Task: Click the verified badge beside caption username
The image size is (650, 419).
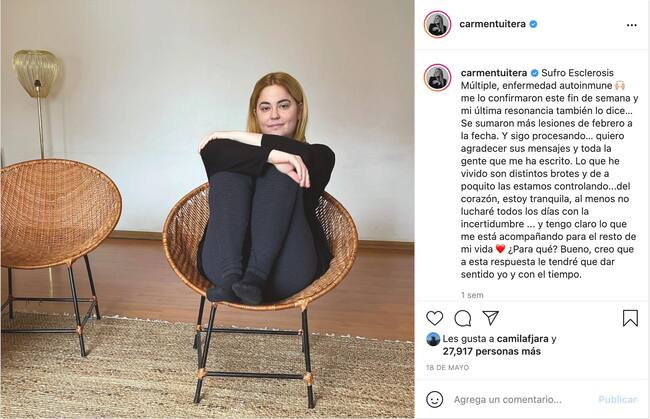Action: pyautogui.click(x=535, y=73)
